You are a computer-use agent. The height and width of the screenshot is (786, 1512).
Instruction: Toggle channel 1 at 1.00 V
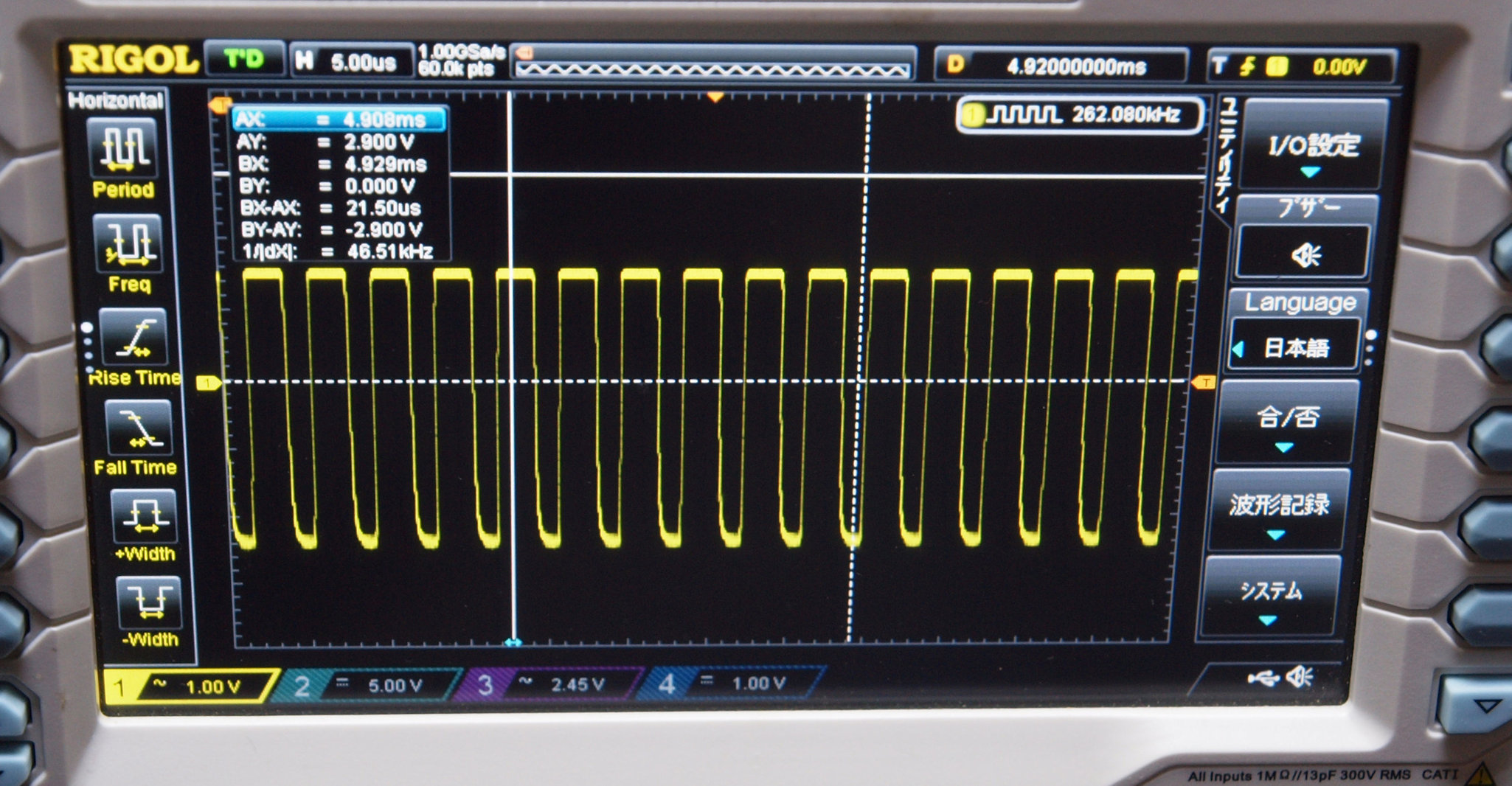tap(192, 686)
